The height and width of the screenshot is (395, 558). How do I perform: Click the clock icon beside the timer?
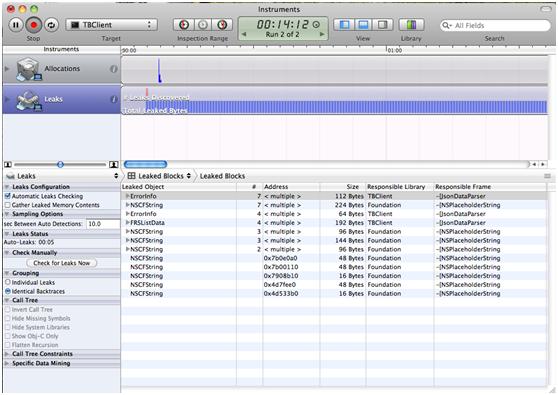(x=316, y=25)
